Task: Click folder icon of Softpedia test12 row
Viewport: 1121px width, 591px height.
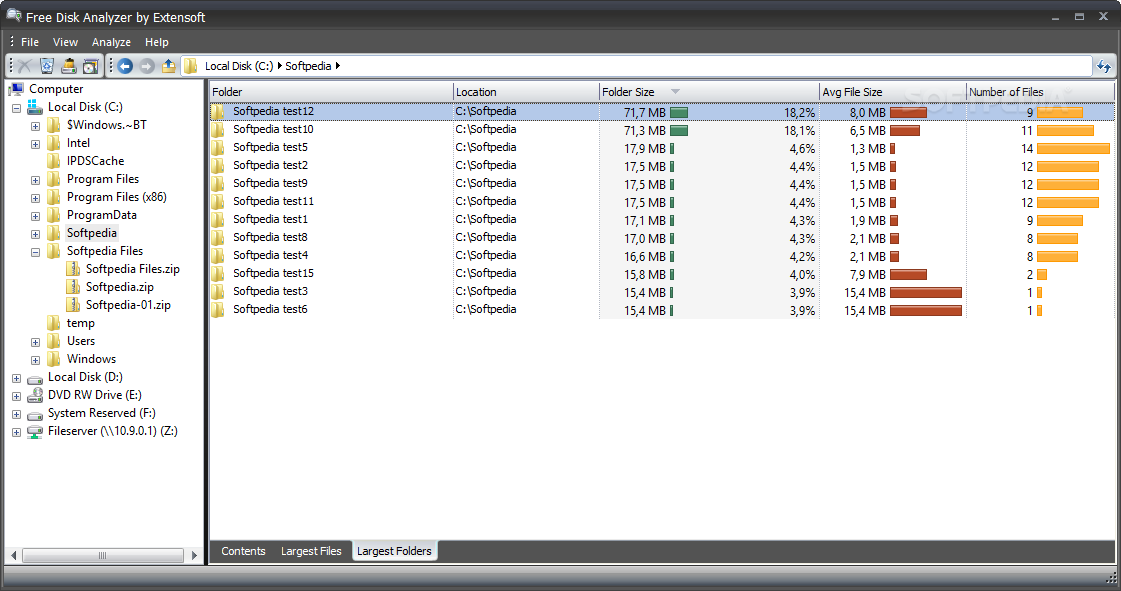Action: (x=218, y=111)
